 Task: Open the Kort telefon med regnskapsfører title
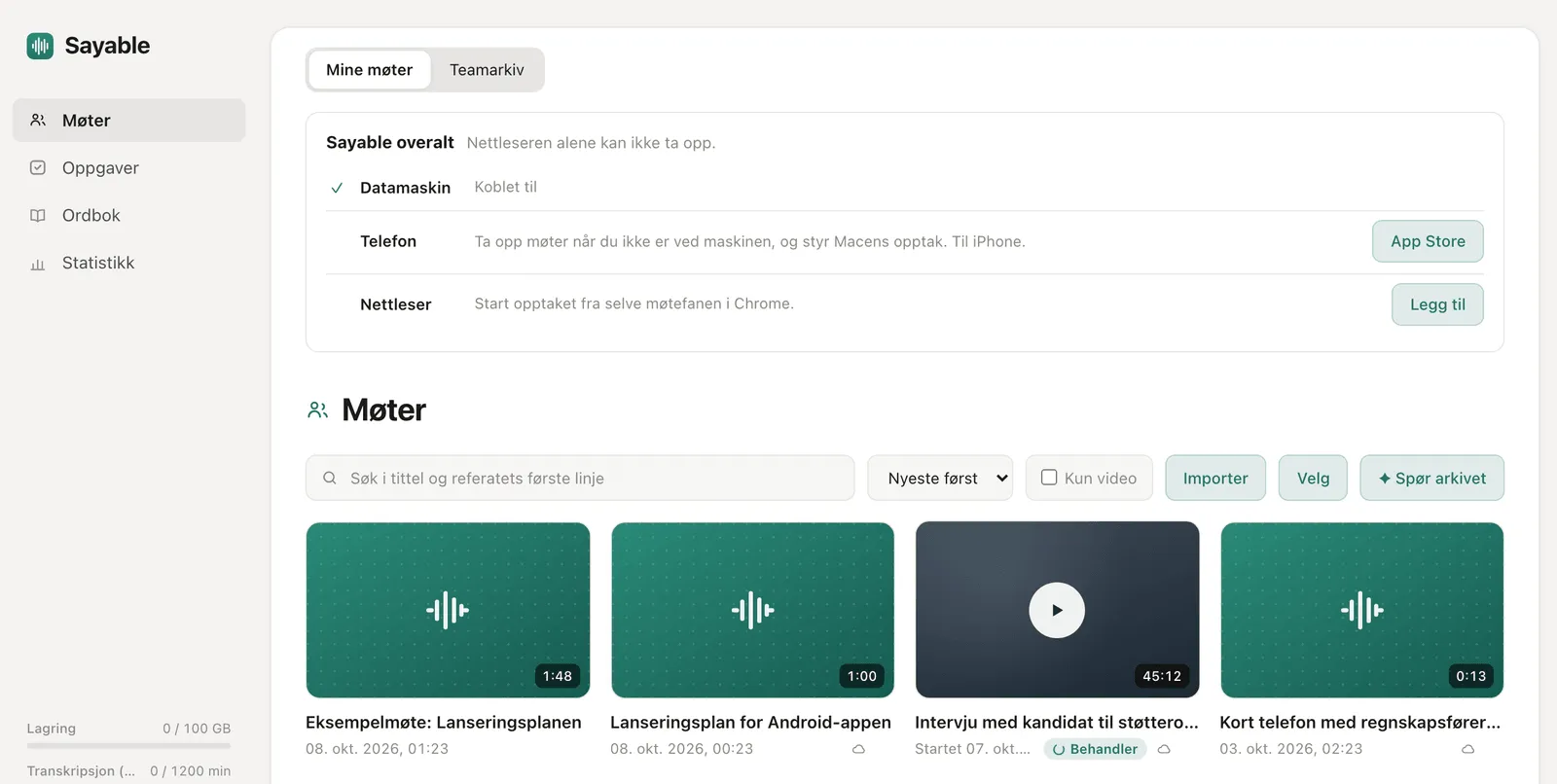click(1359, 723)
